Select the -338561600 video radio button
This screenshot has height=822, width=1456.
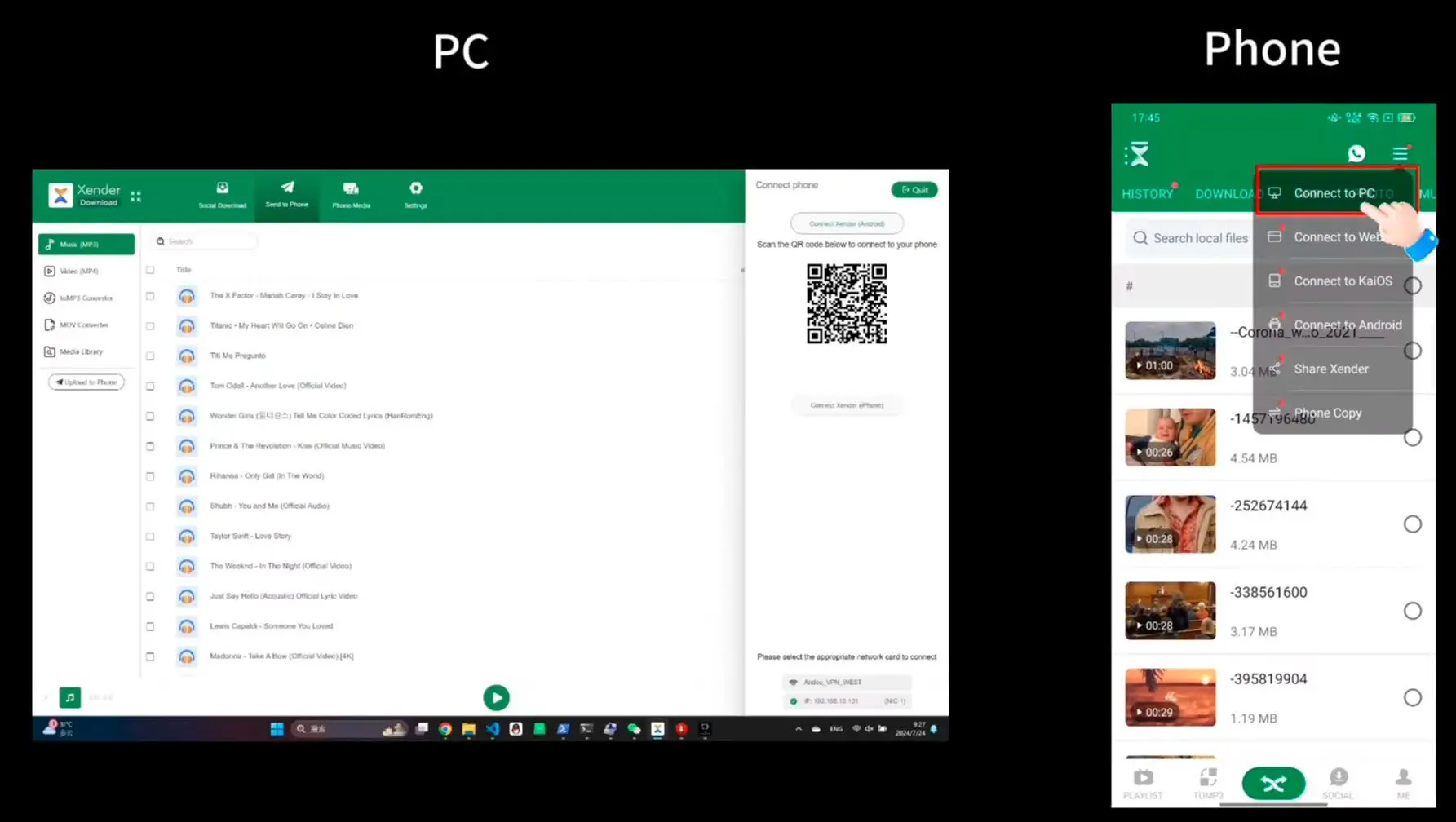(1413, 611)
